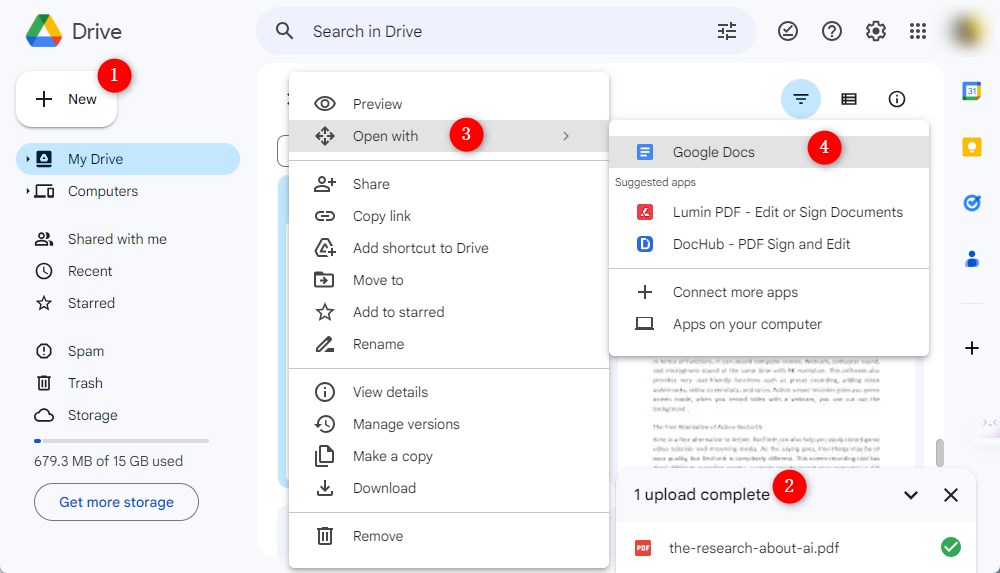Open the file with Google Docs
Image resolution: width=1000 pixels, height=573 pixels.
click(x=769, y=152)
